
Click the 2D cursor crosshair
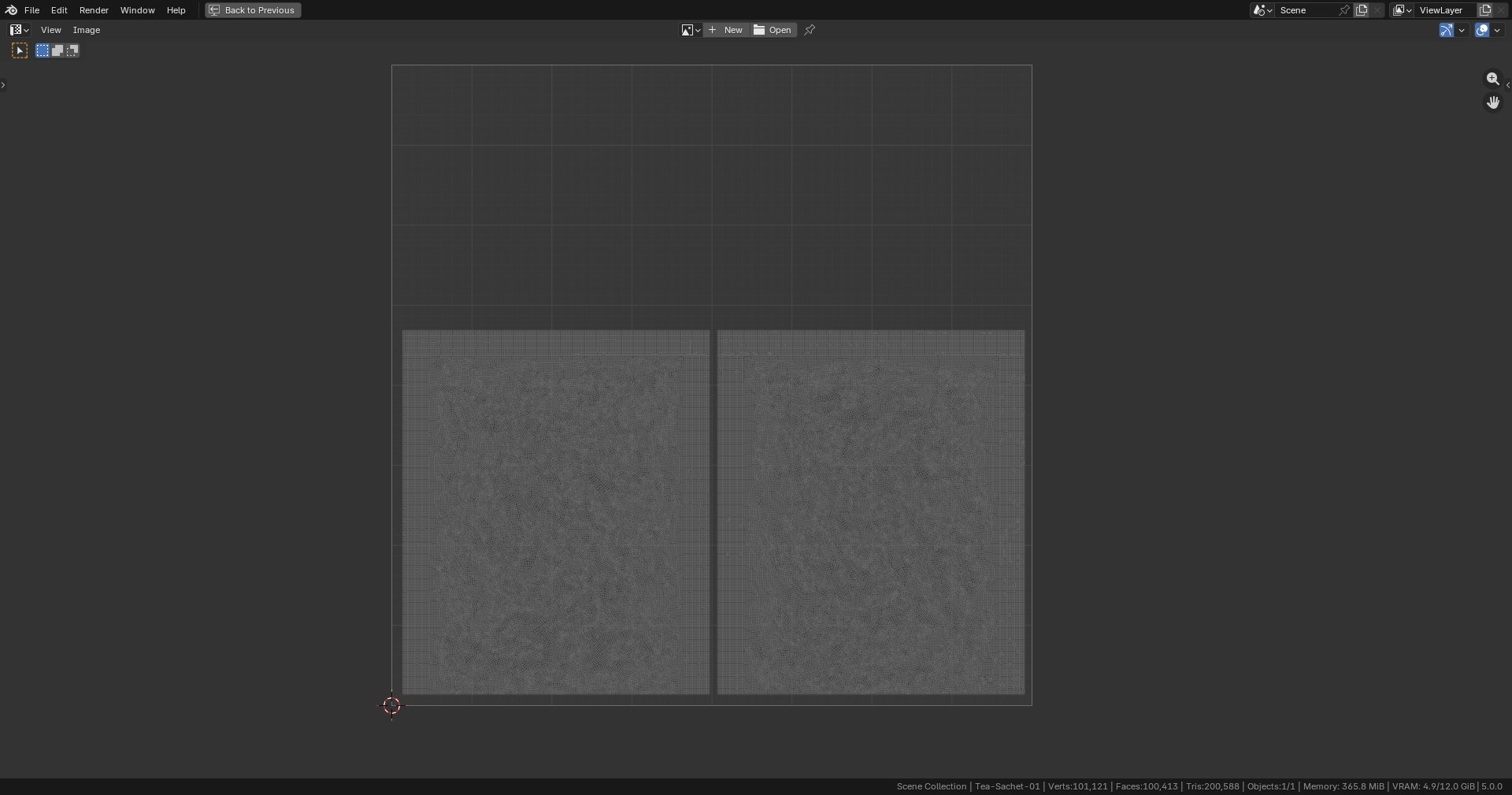click(x=391, y=705)
